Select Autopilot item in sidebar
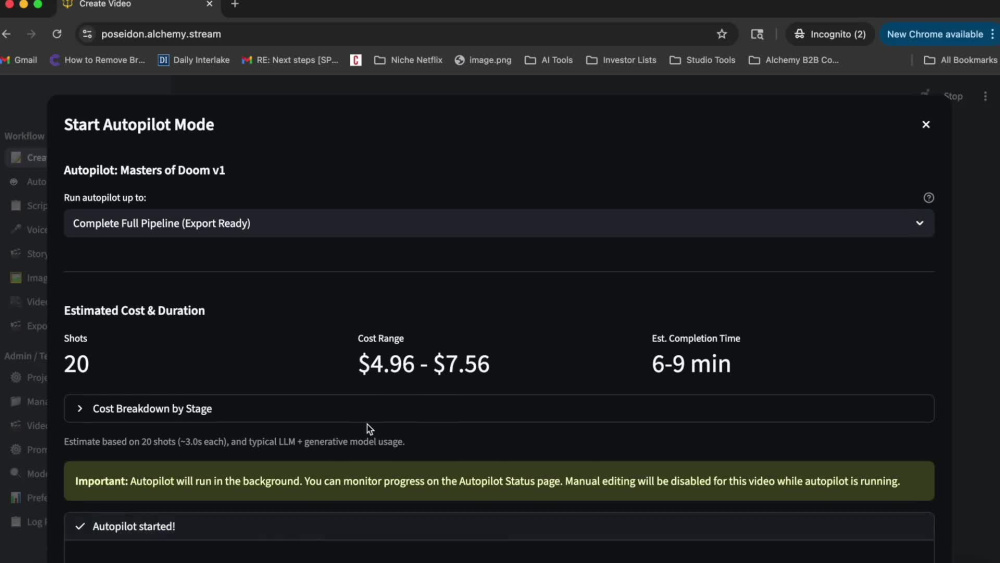 pyautogui.click(x=26, y=182)
